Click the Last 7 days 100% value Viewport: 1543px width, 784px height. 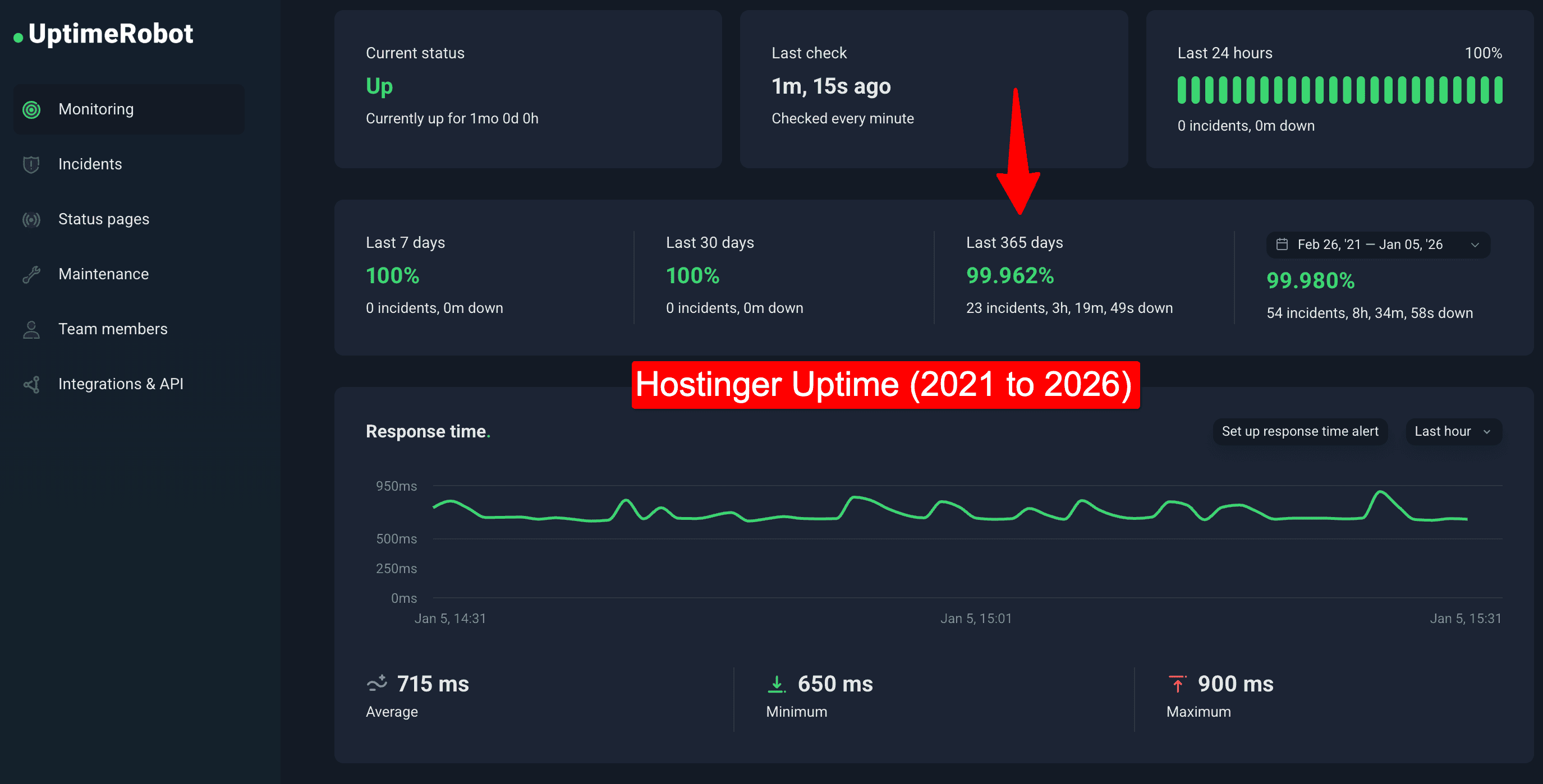392,275
